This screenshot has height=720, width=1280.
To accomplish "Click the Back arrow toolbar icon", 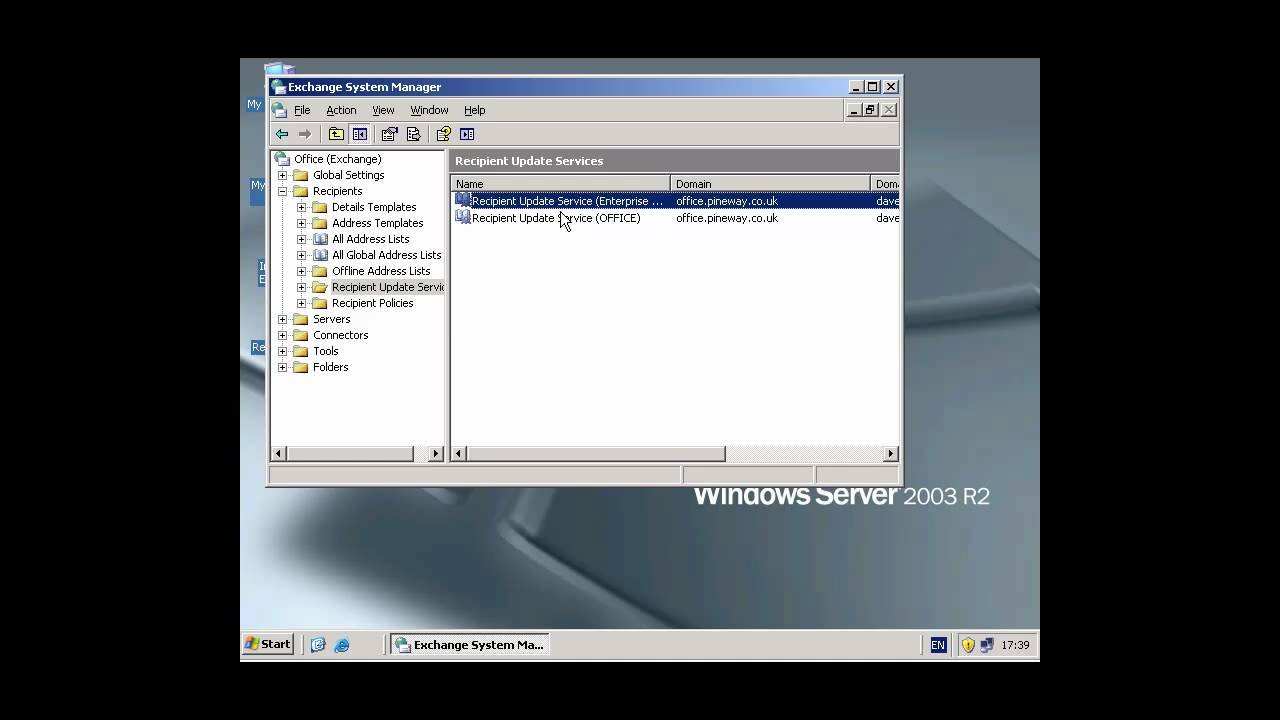I will 282,134.
